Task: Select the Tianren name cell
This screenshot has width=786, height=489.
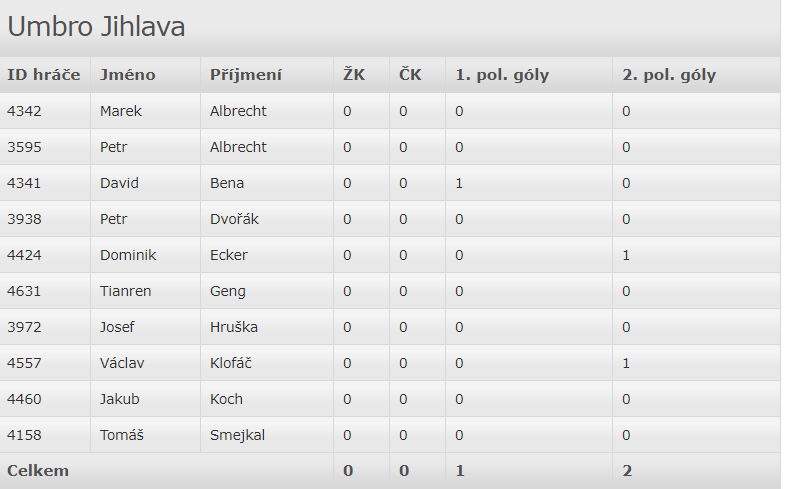Action: point(126,291)
